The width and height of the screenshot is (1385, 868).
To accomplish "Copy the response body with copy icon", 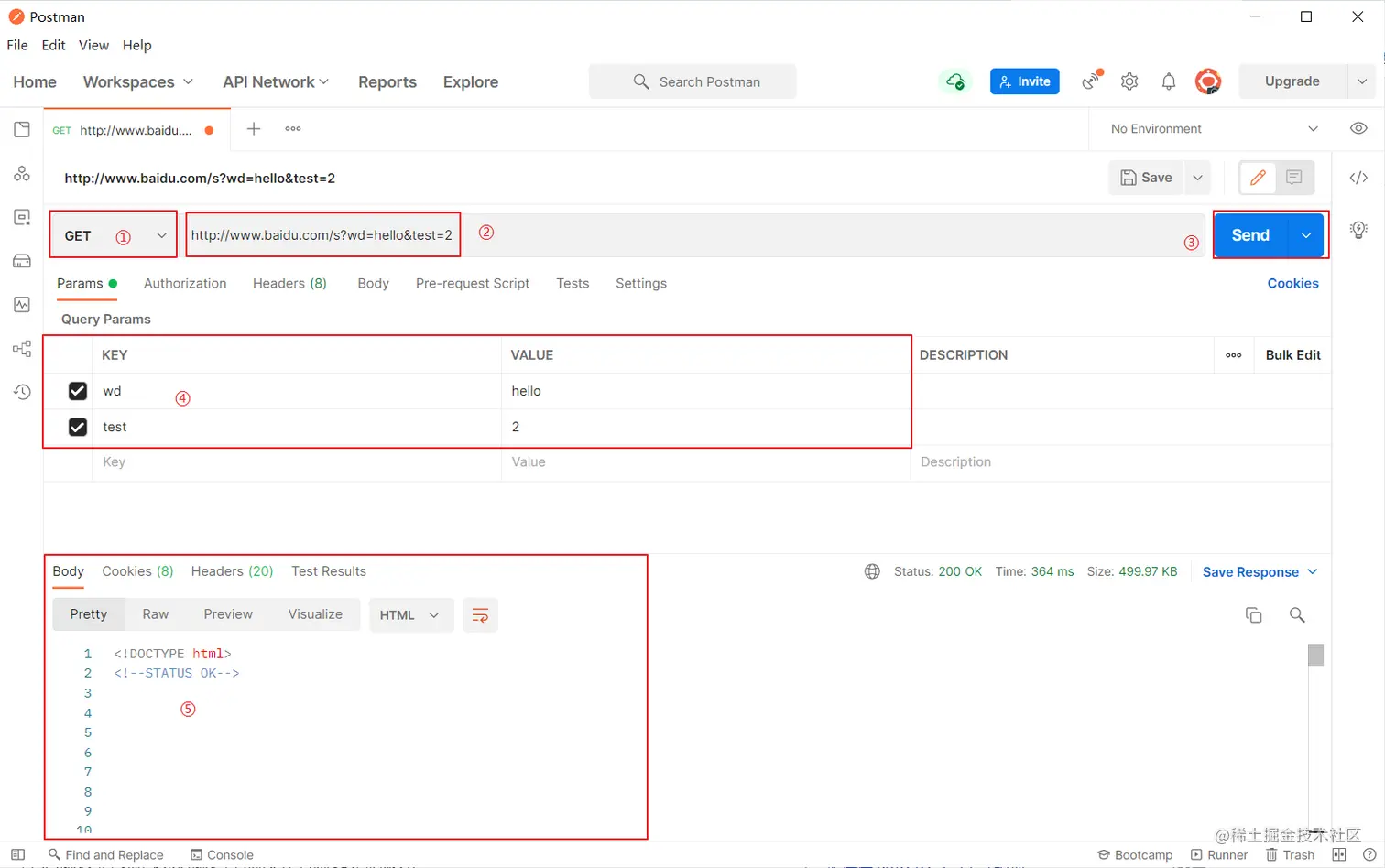I will click(x=1254, y=615).
